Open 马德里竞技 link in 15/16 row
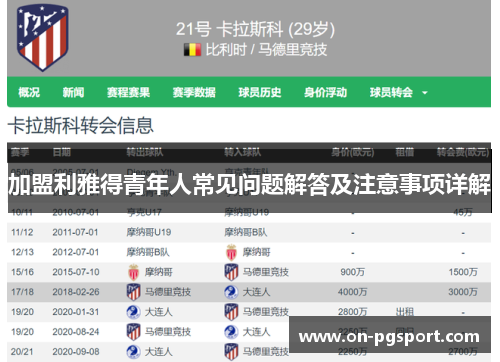 (265, 272)
